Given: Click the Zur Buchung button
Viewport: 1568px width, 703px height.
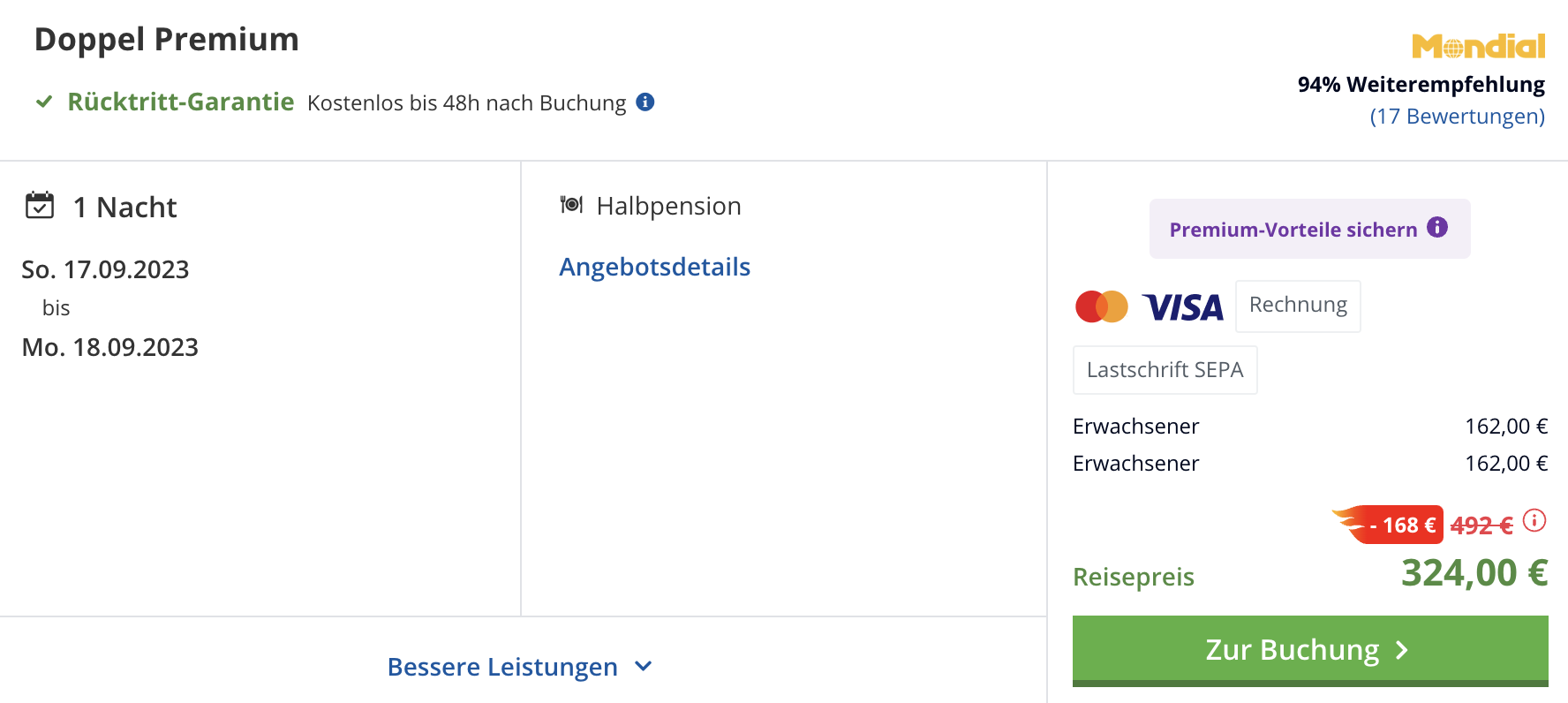Looking at the screenshot, I should click(1310, 650).
